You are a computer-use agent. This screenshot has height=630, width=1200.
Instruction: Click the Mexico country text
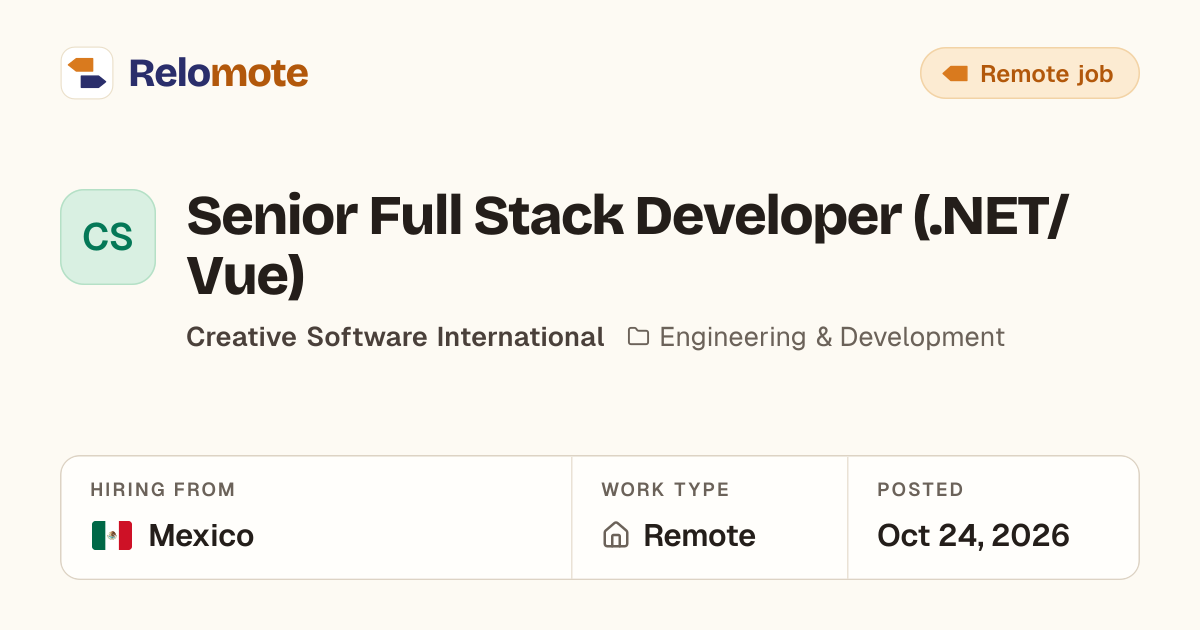[201, 536]
